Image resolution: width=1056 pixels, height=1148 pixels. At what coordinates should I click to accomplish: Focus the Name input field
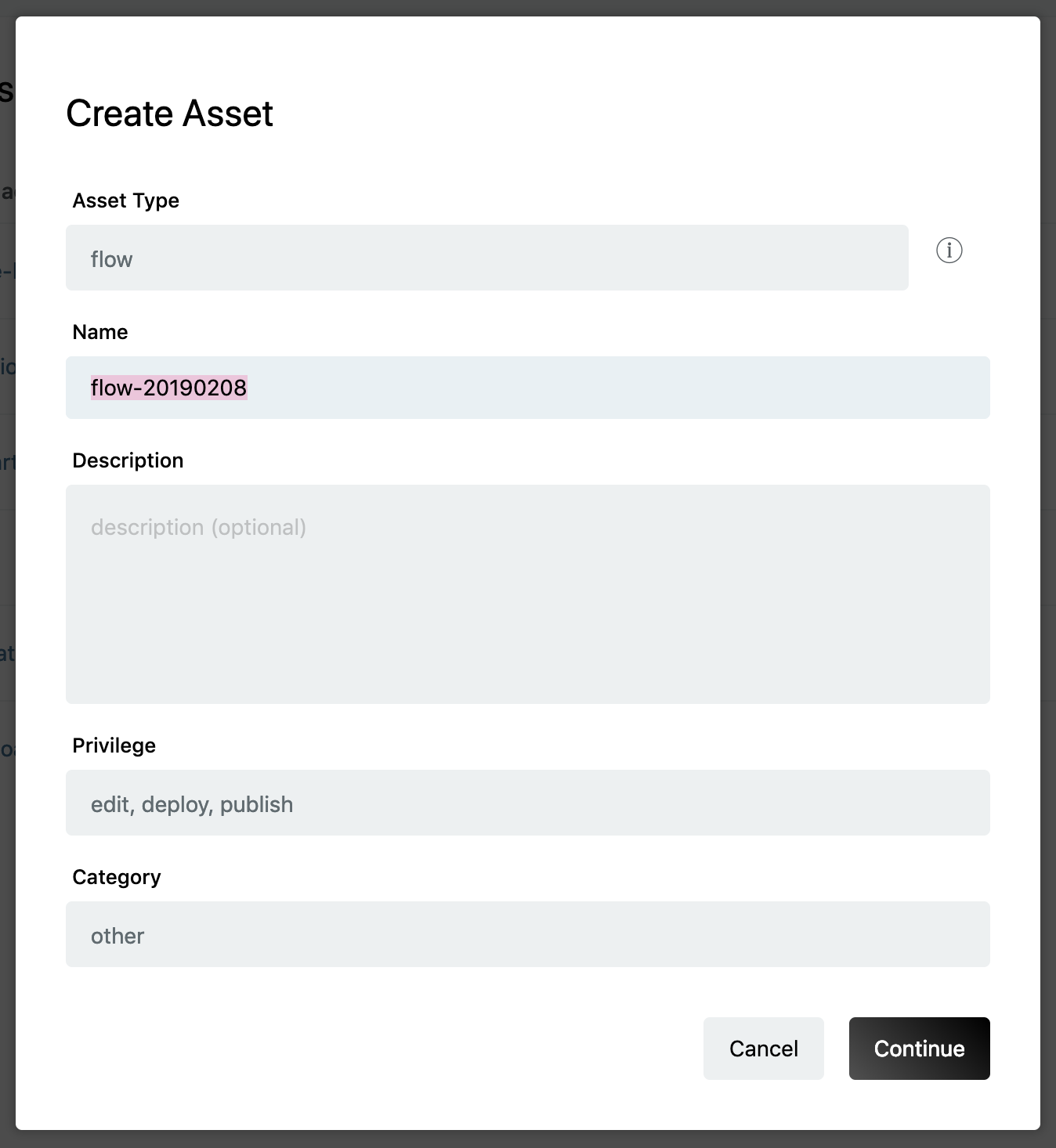coord(527,388)
